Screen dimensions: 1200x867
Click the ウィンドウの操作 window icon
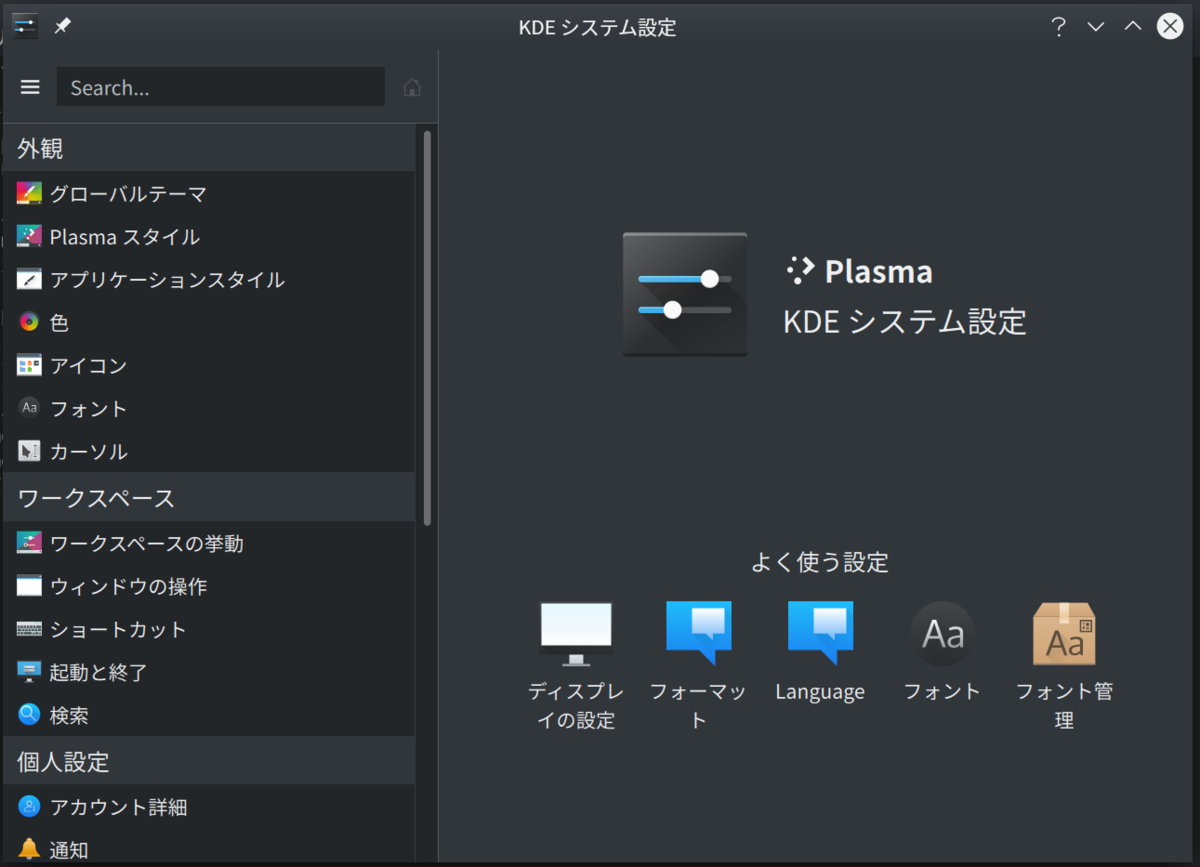tap(29, 586)
